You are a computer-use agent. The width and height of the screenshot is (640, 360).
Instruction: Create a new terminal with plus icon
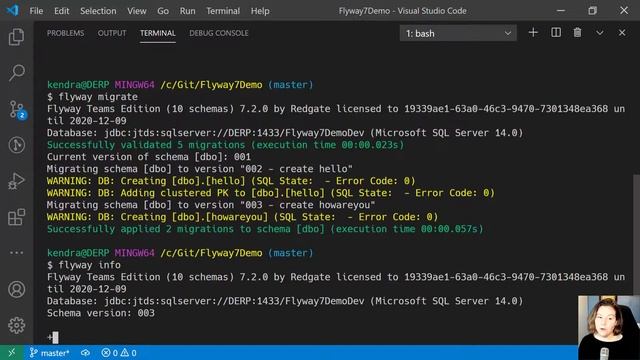click(x=533, y=33)
